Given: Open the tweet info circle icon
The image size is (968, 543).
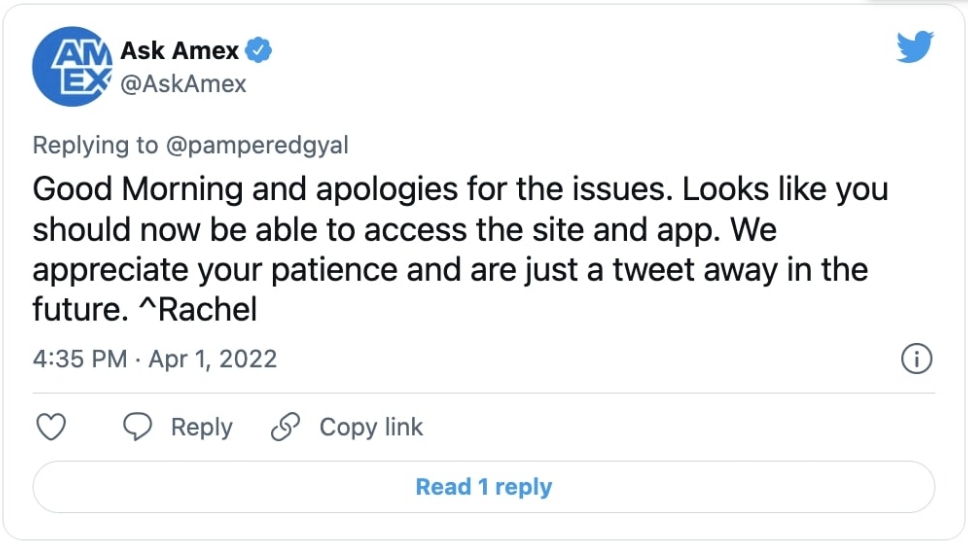Looking at the screenshot, I should pyautogui.click(x=917, y=359).
